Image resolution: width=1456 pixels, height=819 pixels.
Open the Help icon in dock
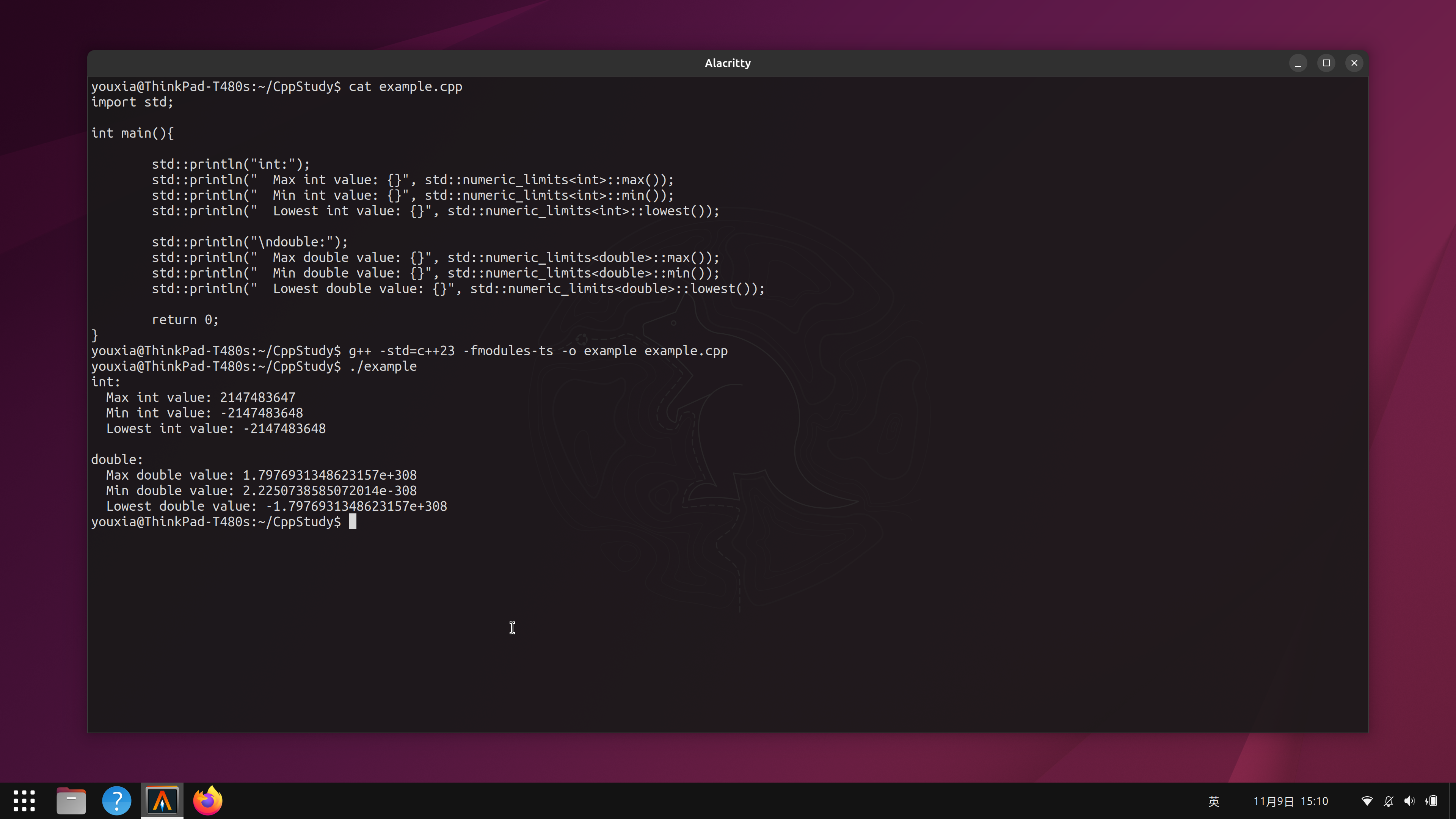point(116,800)
